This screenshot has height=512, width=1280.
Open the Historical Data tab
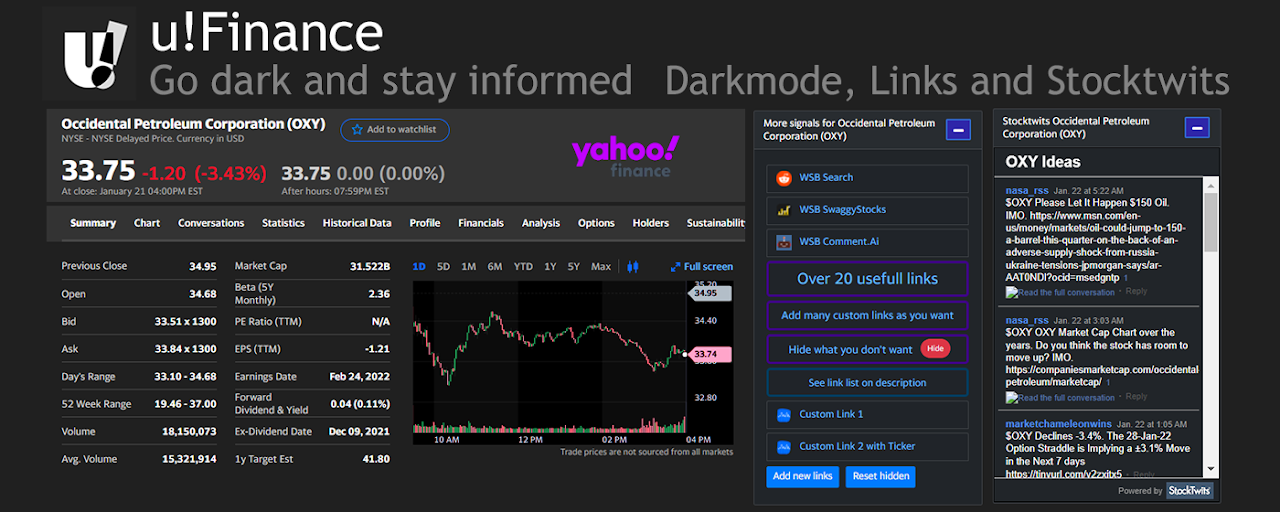click(357, 223)
